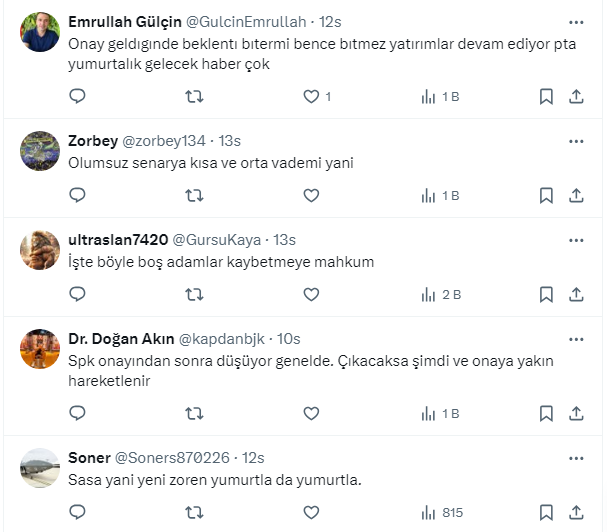View analytics on Zorbey's tweet
Viewport: 607px width, 532px height.
(x=439, y=195)
